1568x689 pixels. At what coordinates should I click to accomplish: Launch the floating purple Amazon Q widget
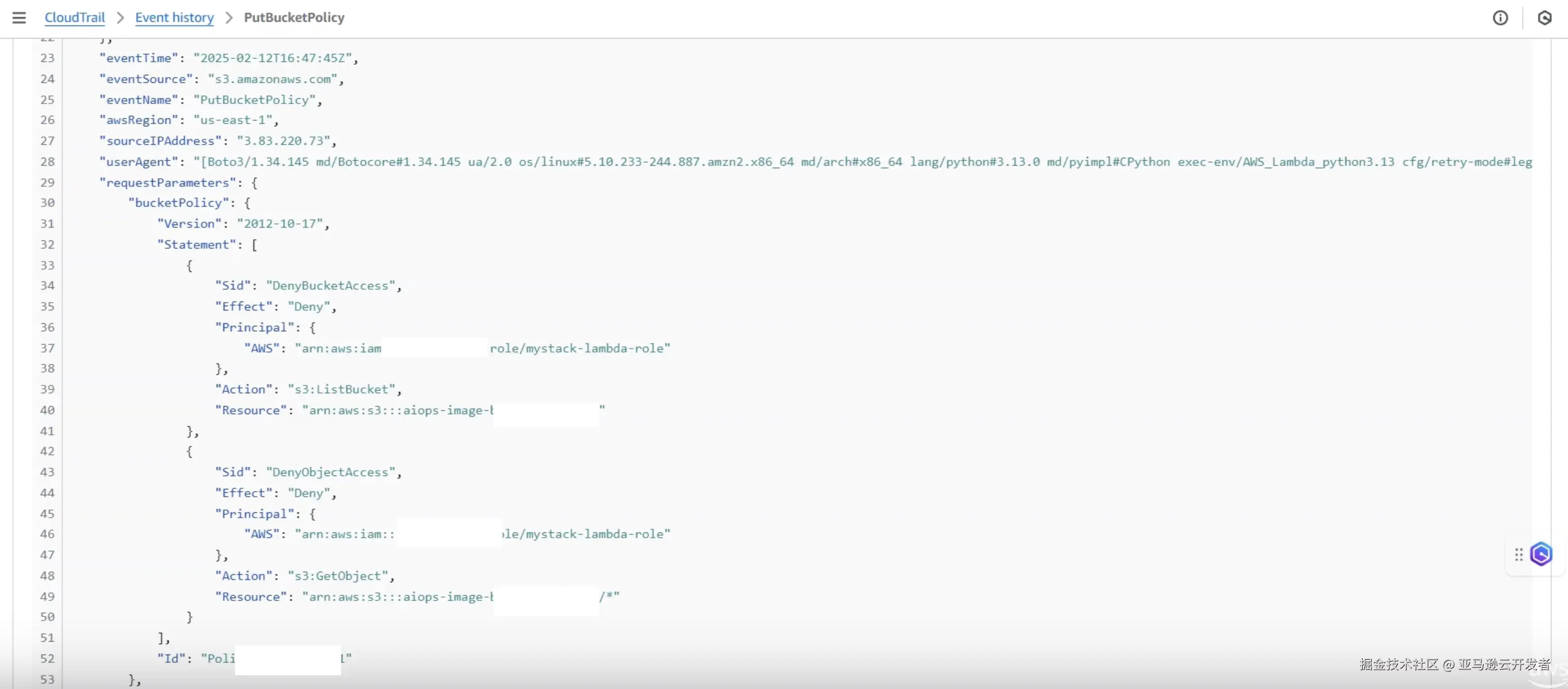coord(1541,554)
